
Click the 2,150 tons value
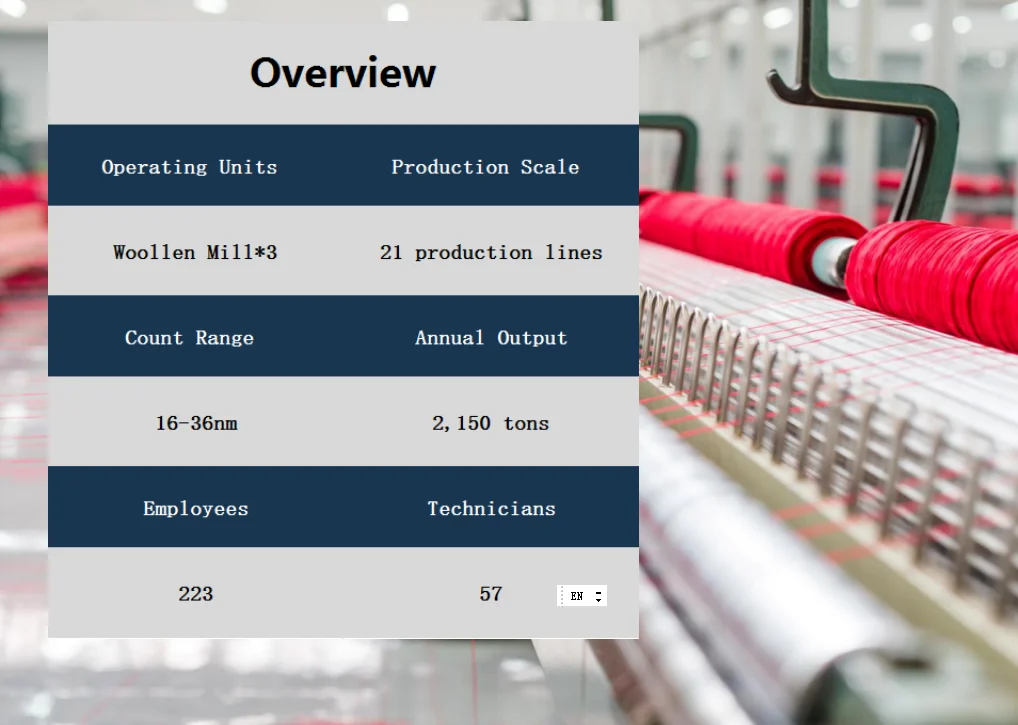pyautogui.click(x=490, y=423)
